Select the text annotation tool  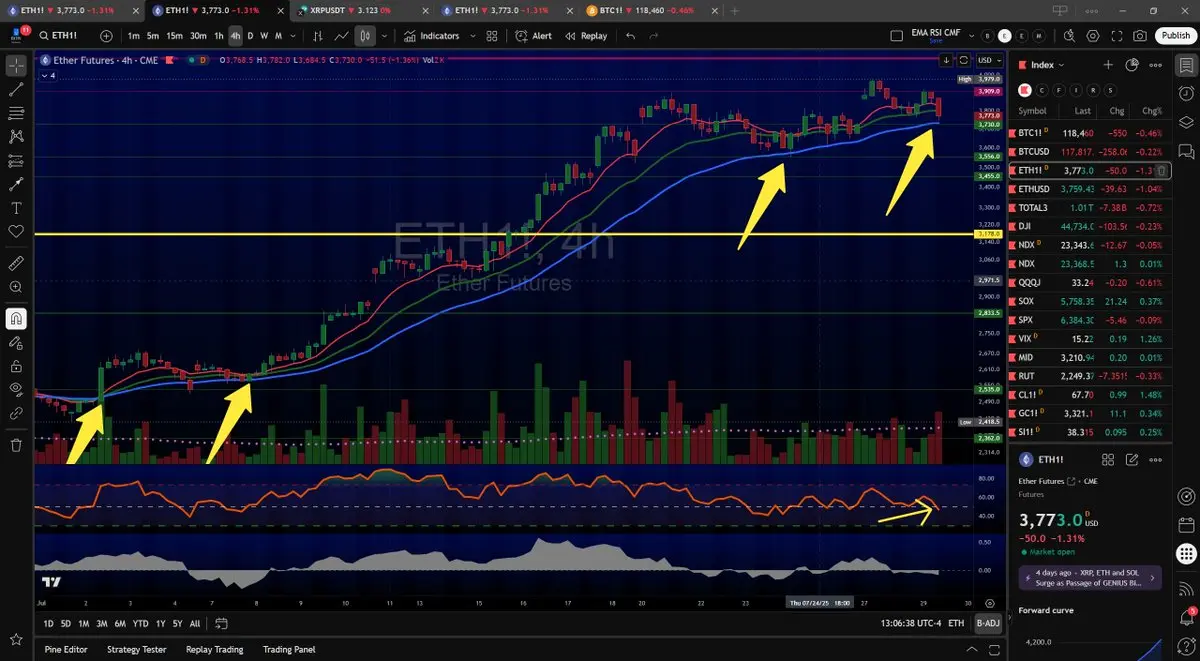(x=16, y=208)
